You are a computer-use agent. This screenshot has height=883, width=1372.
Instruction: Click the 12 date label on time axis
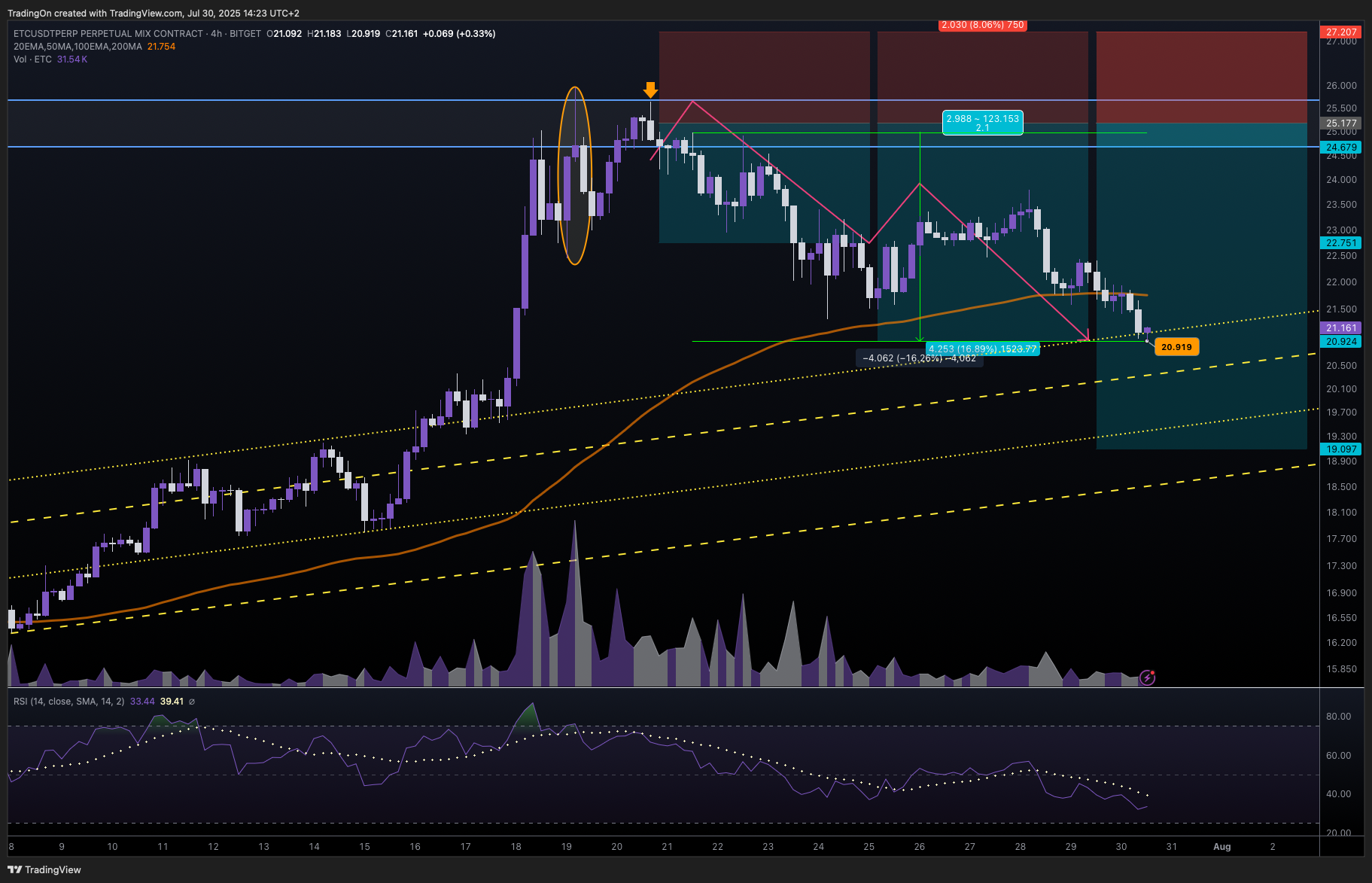point(213,847)
